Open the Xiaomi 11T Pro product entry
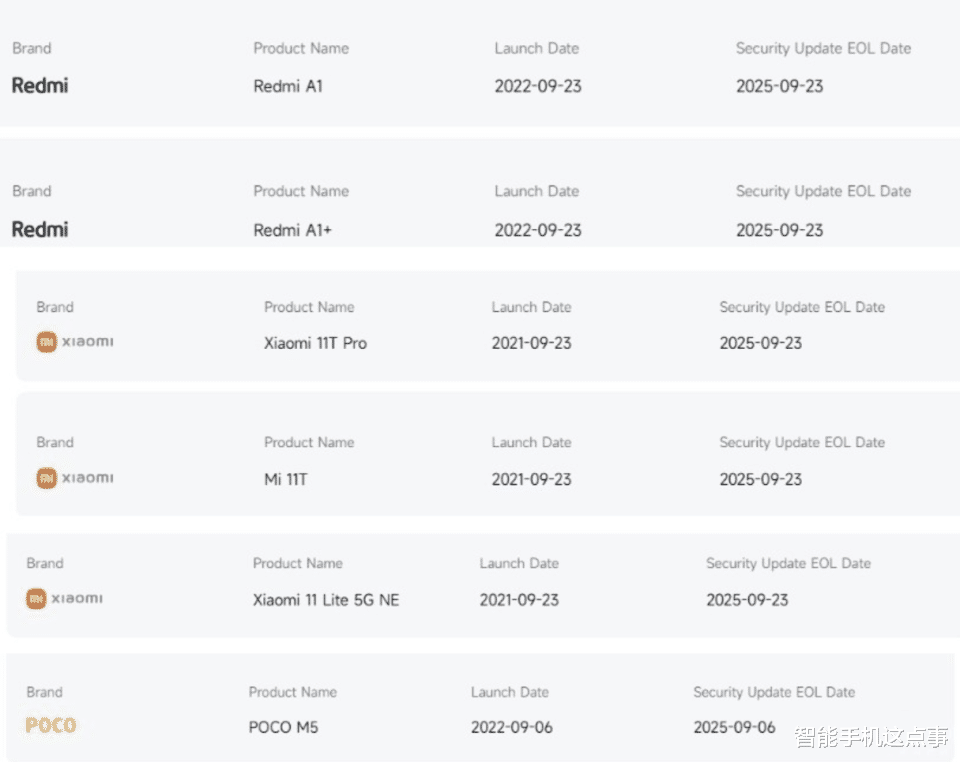960x762 pixels. (315, 343)
